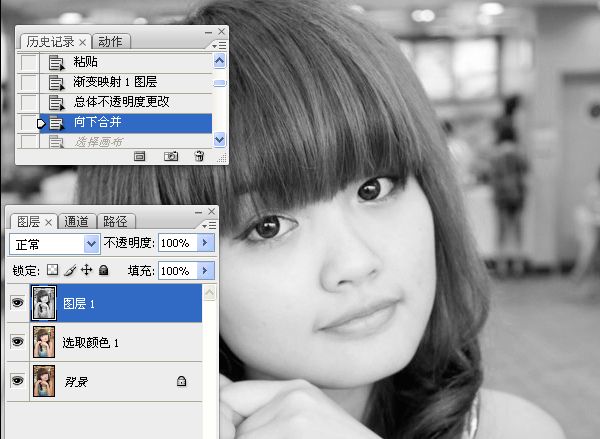Screen dimensions: 600x439
Task: Minimize the History panel
Action: point(209,33)
